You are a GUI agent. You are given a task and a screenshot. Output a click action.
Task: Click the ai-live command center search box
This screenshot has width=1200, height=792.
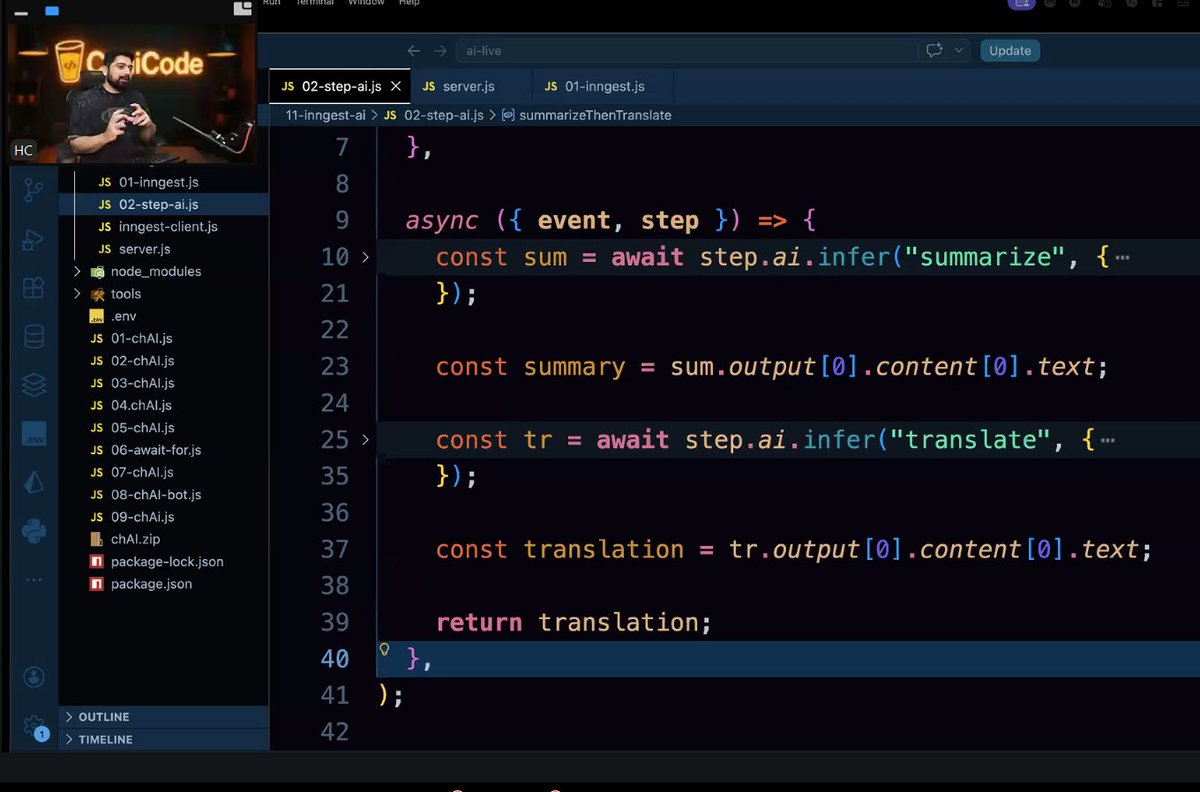click(x=688, y=50)
